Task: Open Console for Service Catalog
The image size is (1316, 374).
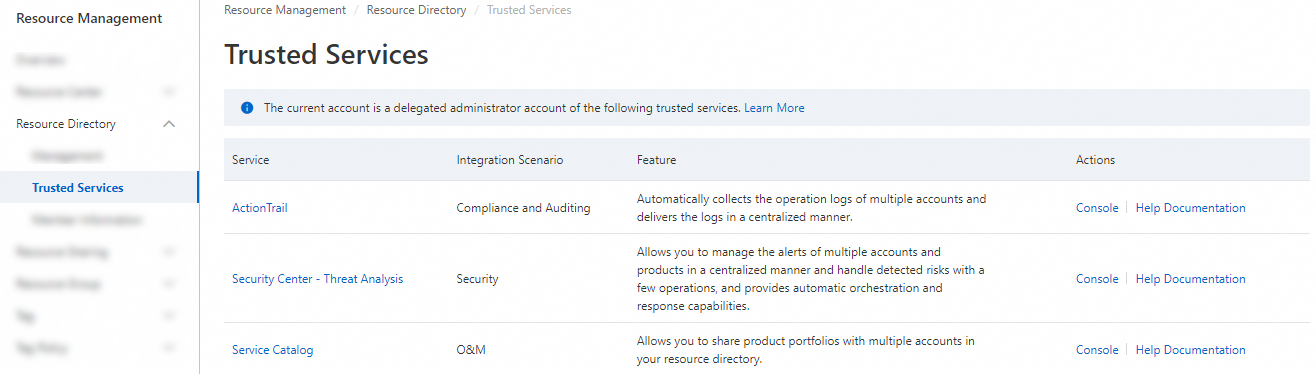Action: [x=1097, y=350]
